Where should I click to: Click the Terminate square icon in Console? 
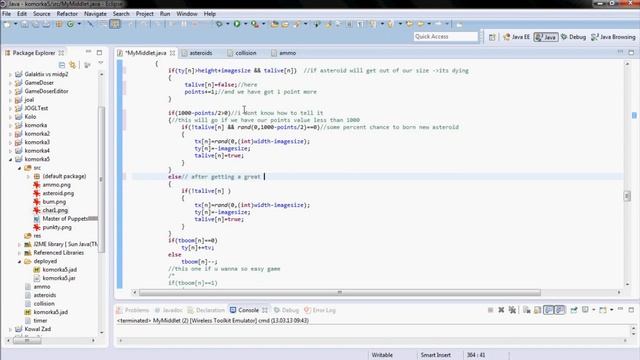point(490,310)
